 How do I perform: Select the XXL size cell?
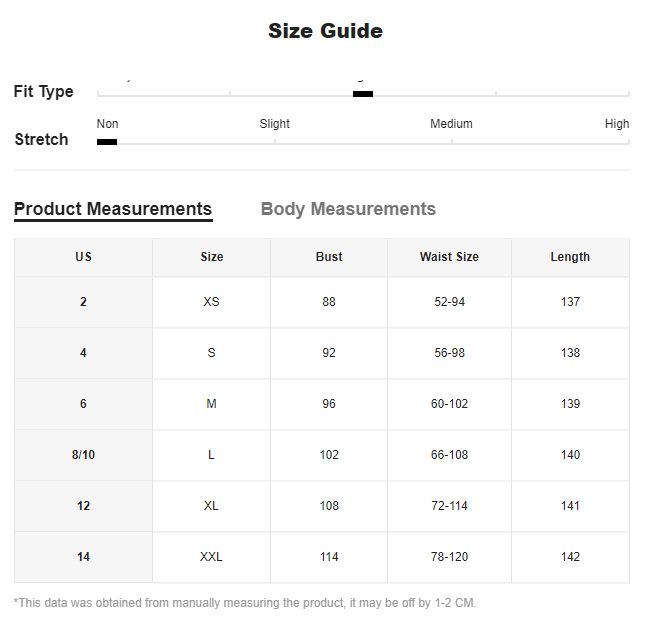[211, 557]
